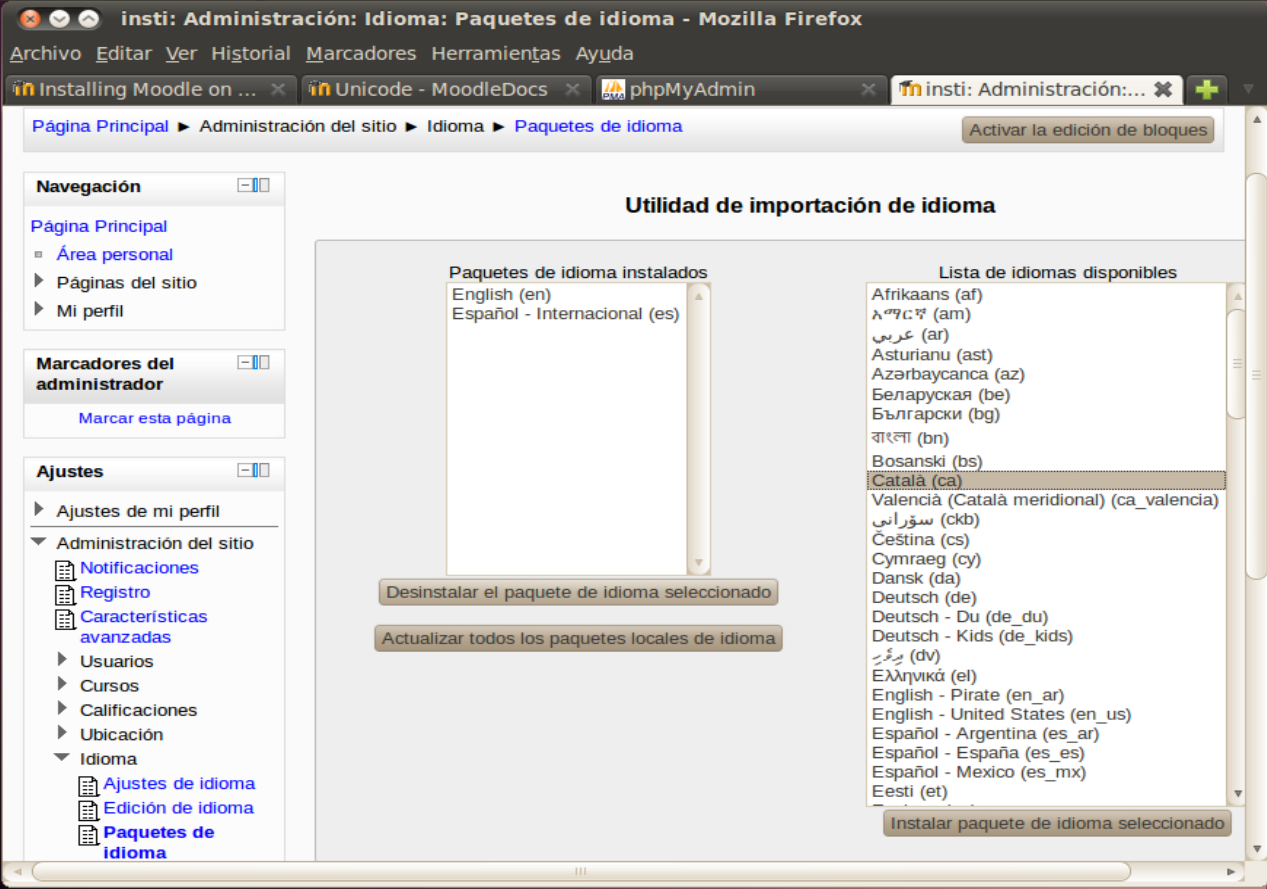Open the Marcadores menu in Firefox

[360, 53]
